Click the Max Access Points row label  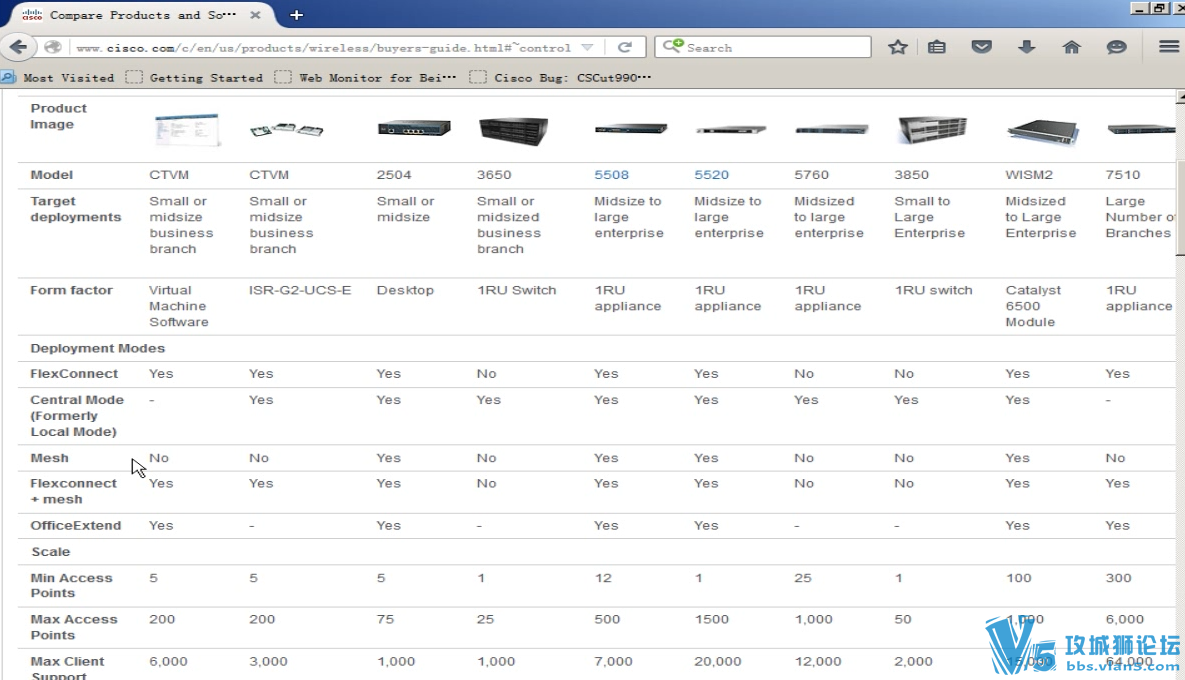click(73, 627)
